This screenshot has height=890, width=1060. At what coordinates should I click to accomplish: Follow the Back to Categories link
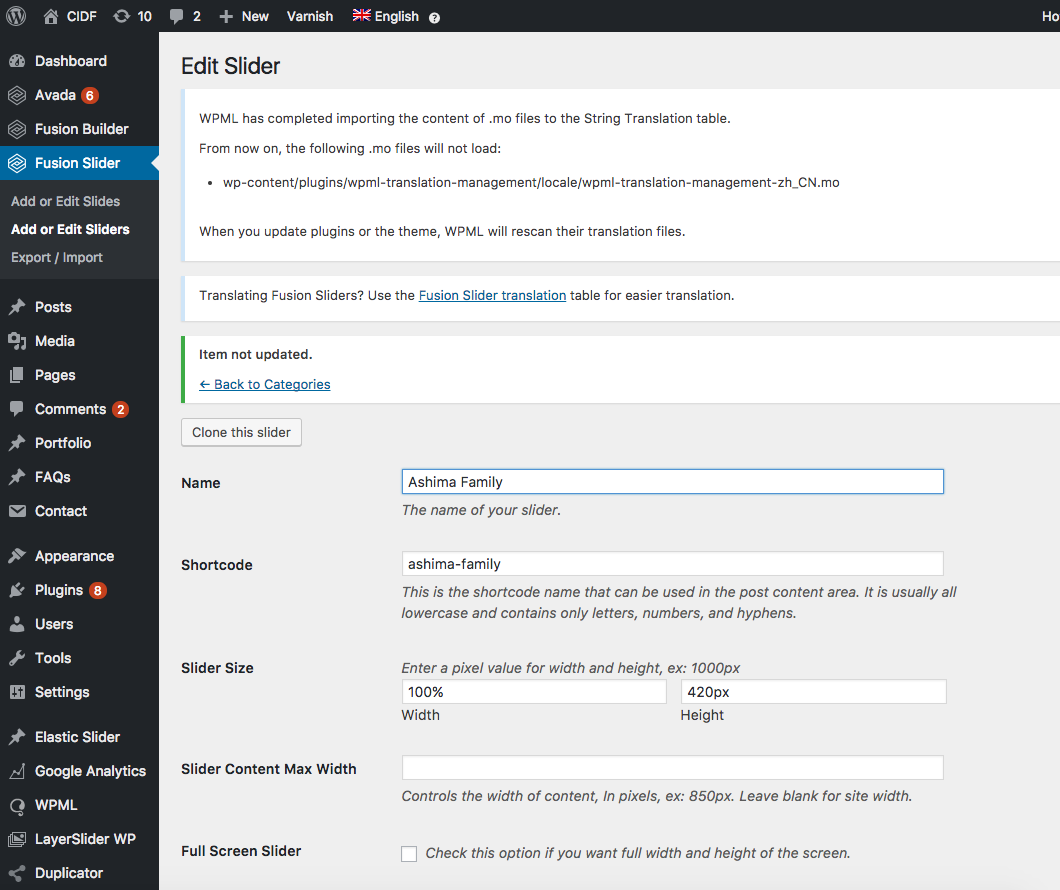pos(265,385)
